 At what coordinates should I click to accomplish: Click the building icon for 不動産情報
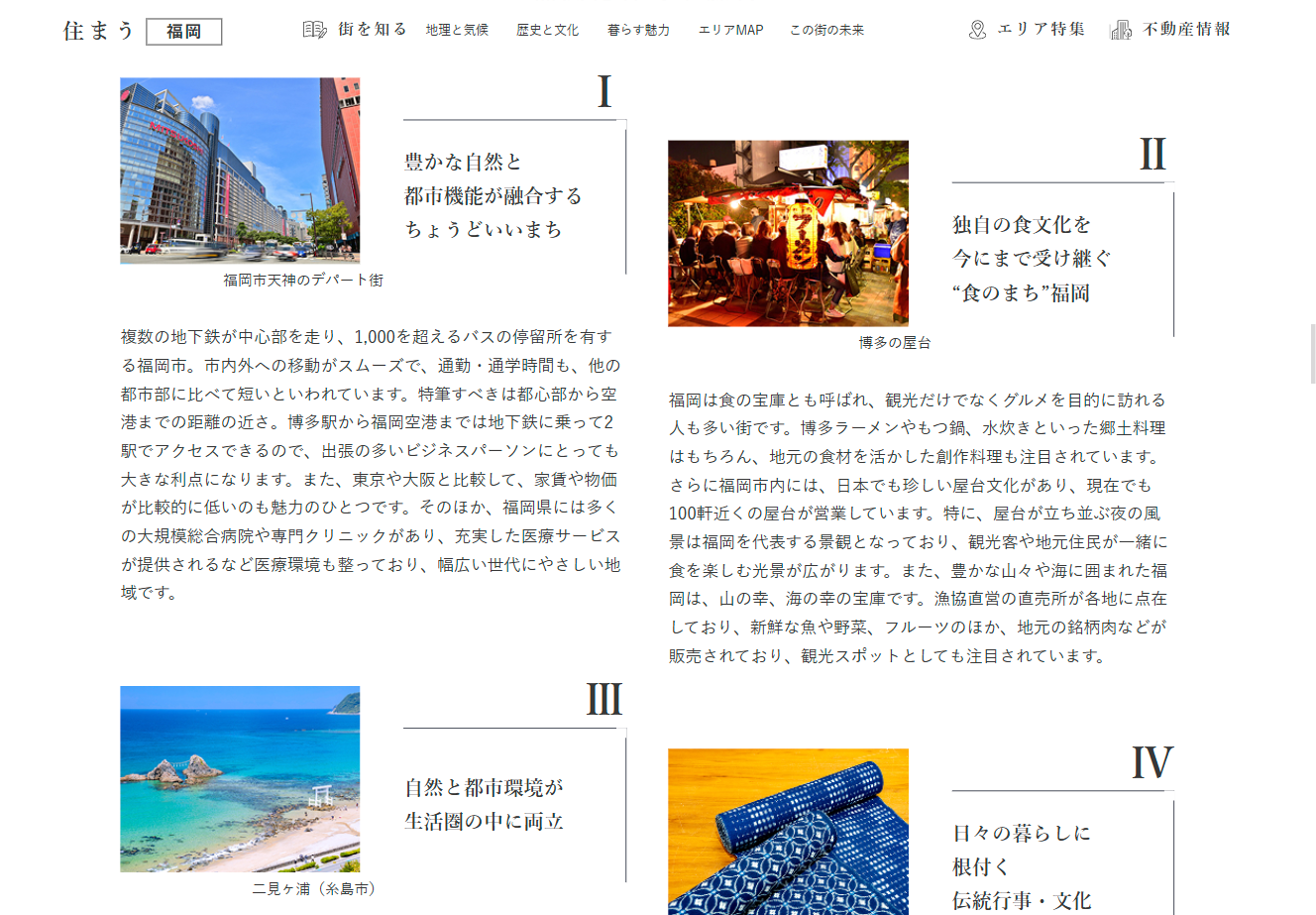pyautogui.click(x=1121, y=30)
